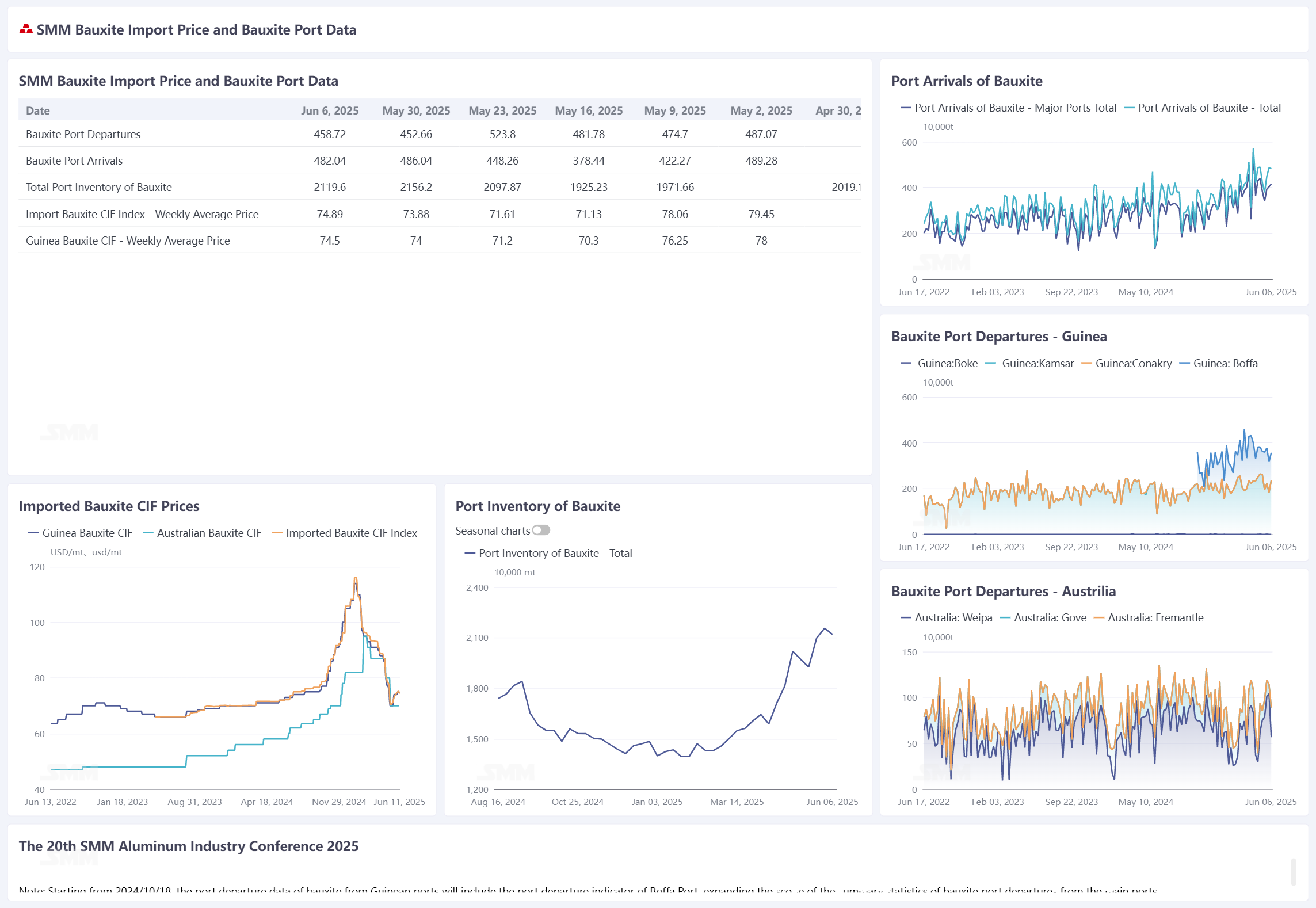Click the May 16, 2025 column header
The image size is (1316, 908).
tap(589, 110)
